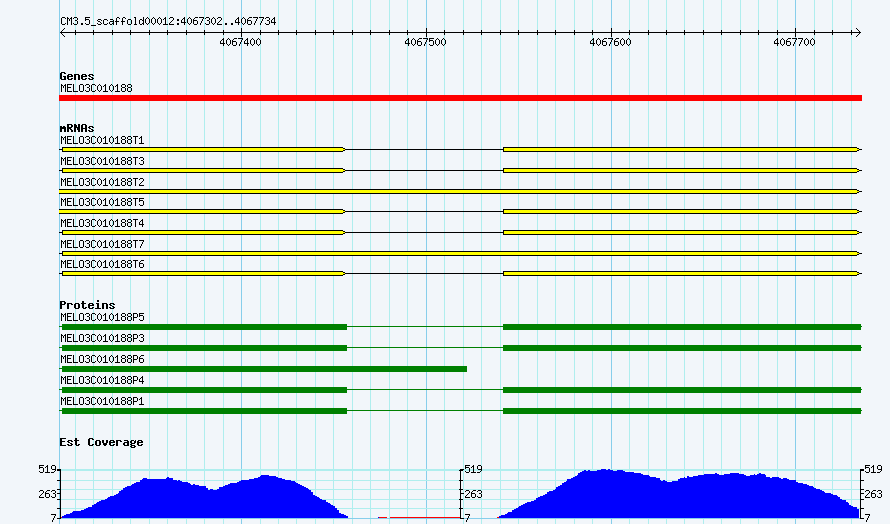
Task: Click the second segment of MELO3C010188P3
Action: coord(682,348)
